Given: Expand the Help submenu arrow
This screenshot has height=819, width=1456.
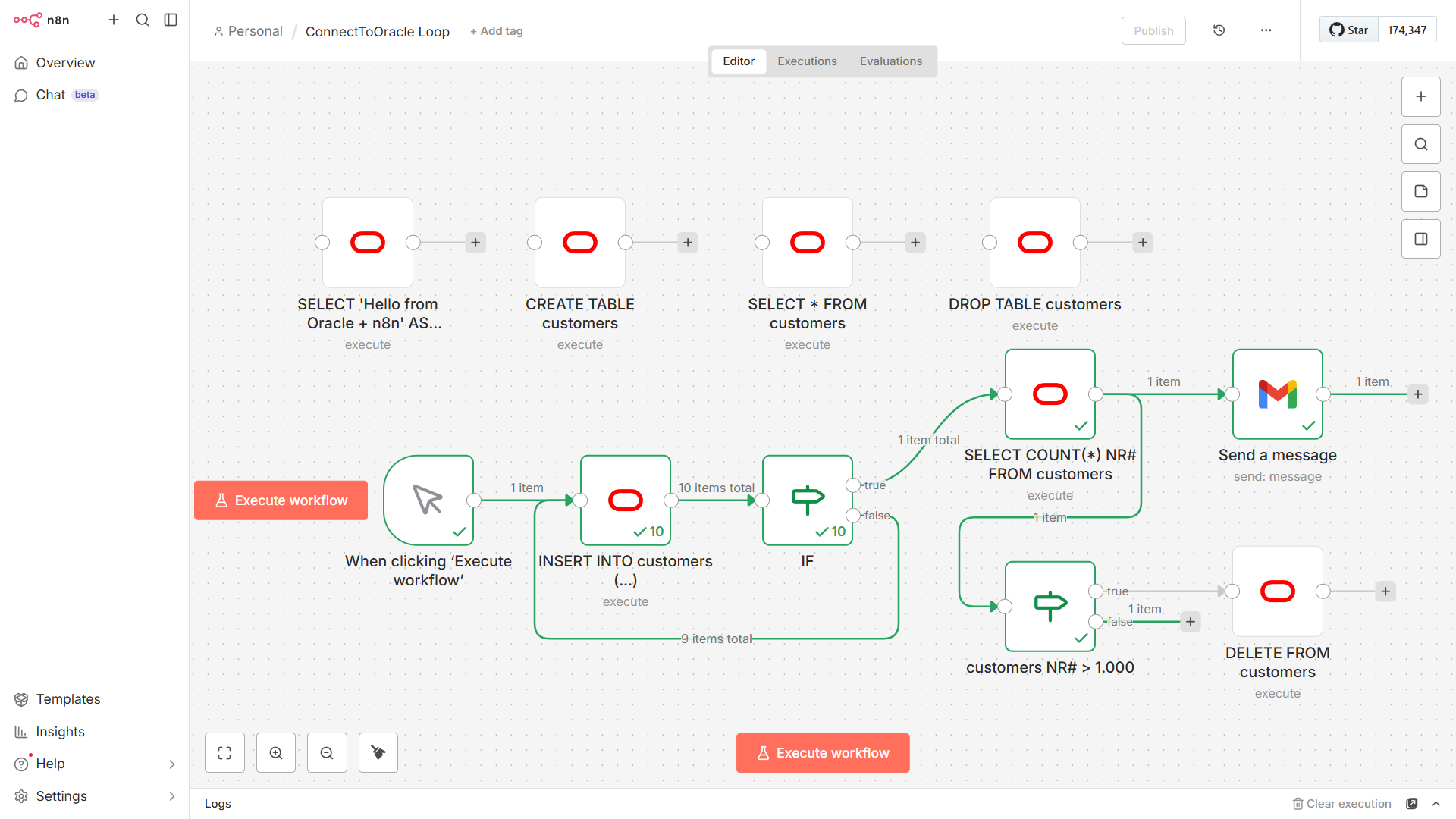Looking at the screenshot, I should pos(171,764).
